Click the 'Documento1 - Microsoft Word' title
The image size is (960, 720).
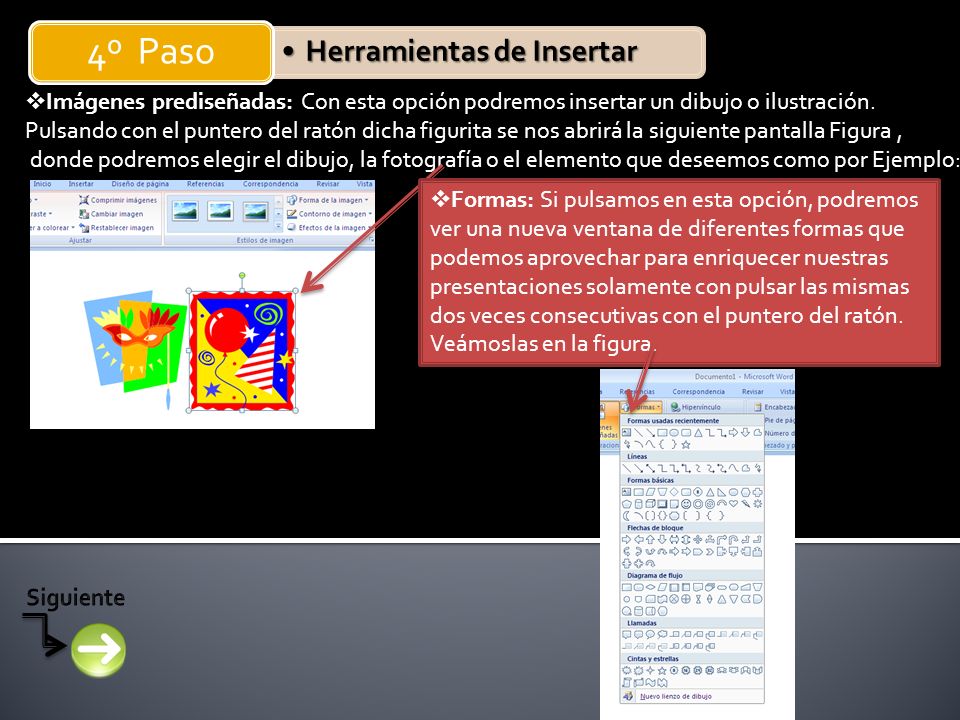coord(743,377)
